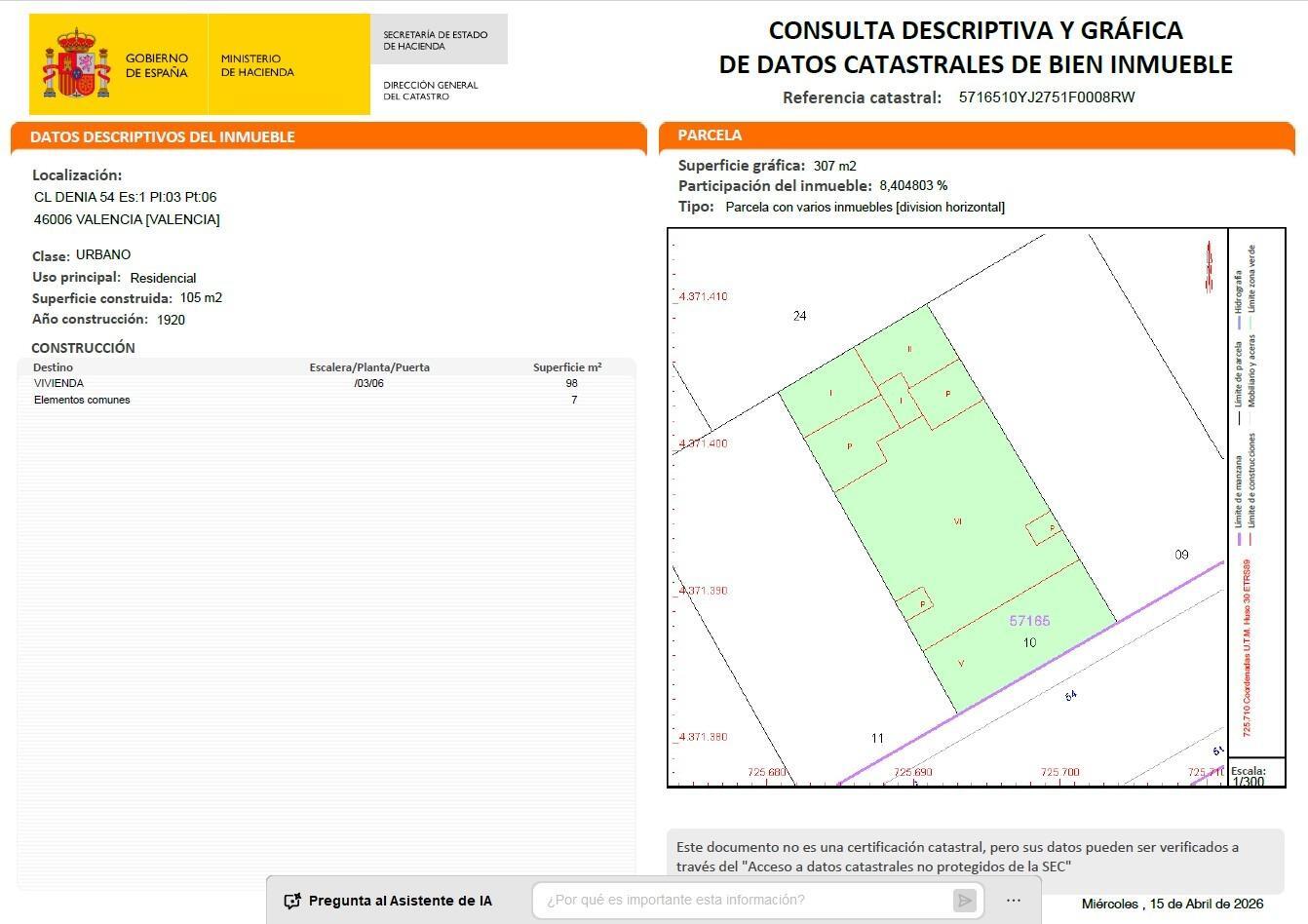Click the 'Pregunta al Asistente de IA' button
This screenshot has width=1308, height=924.
coord(388,901)
